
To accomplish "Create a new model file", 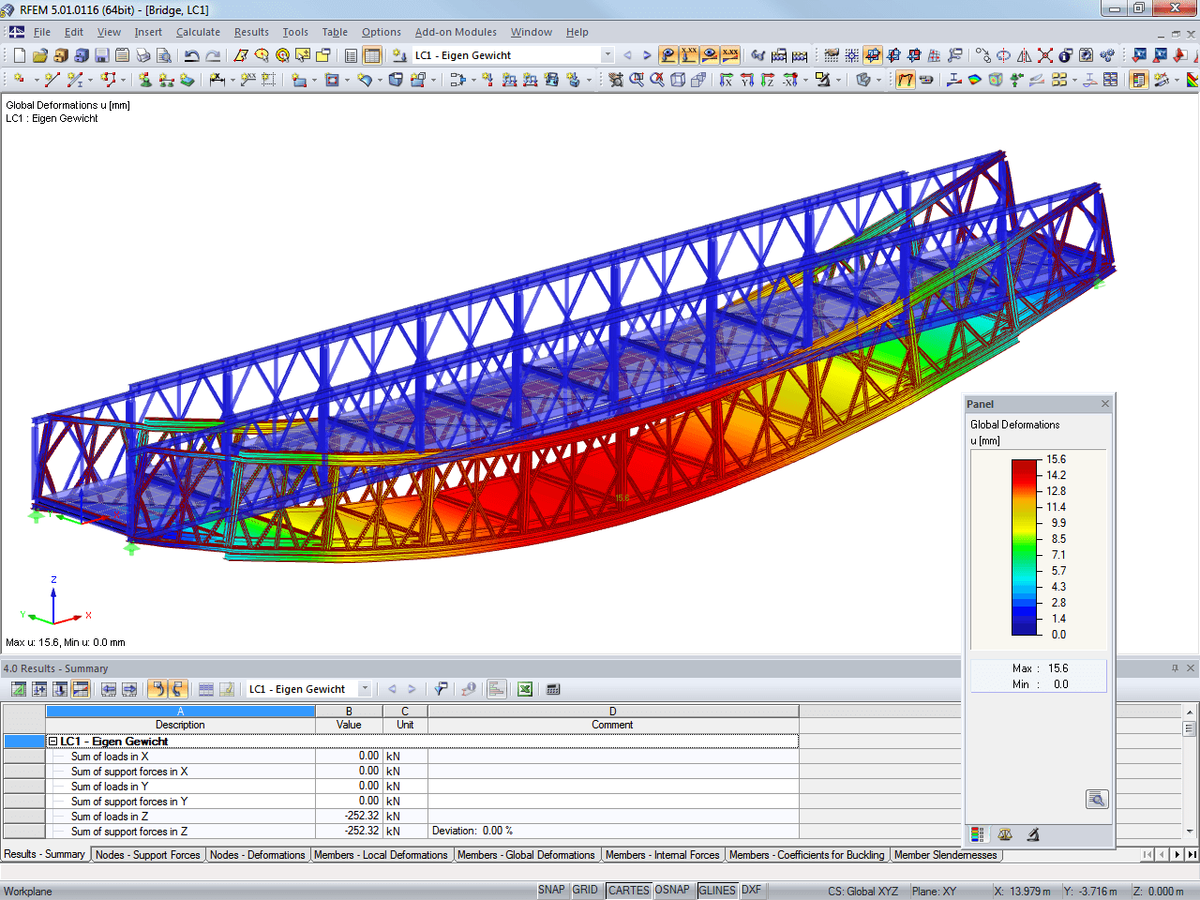I will [20, 55].
